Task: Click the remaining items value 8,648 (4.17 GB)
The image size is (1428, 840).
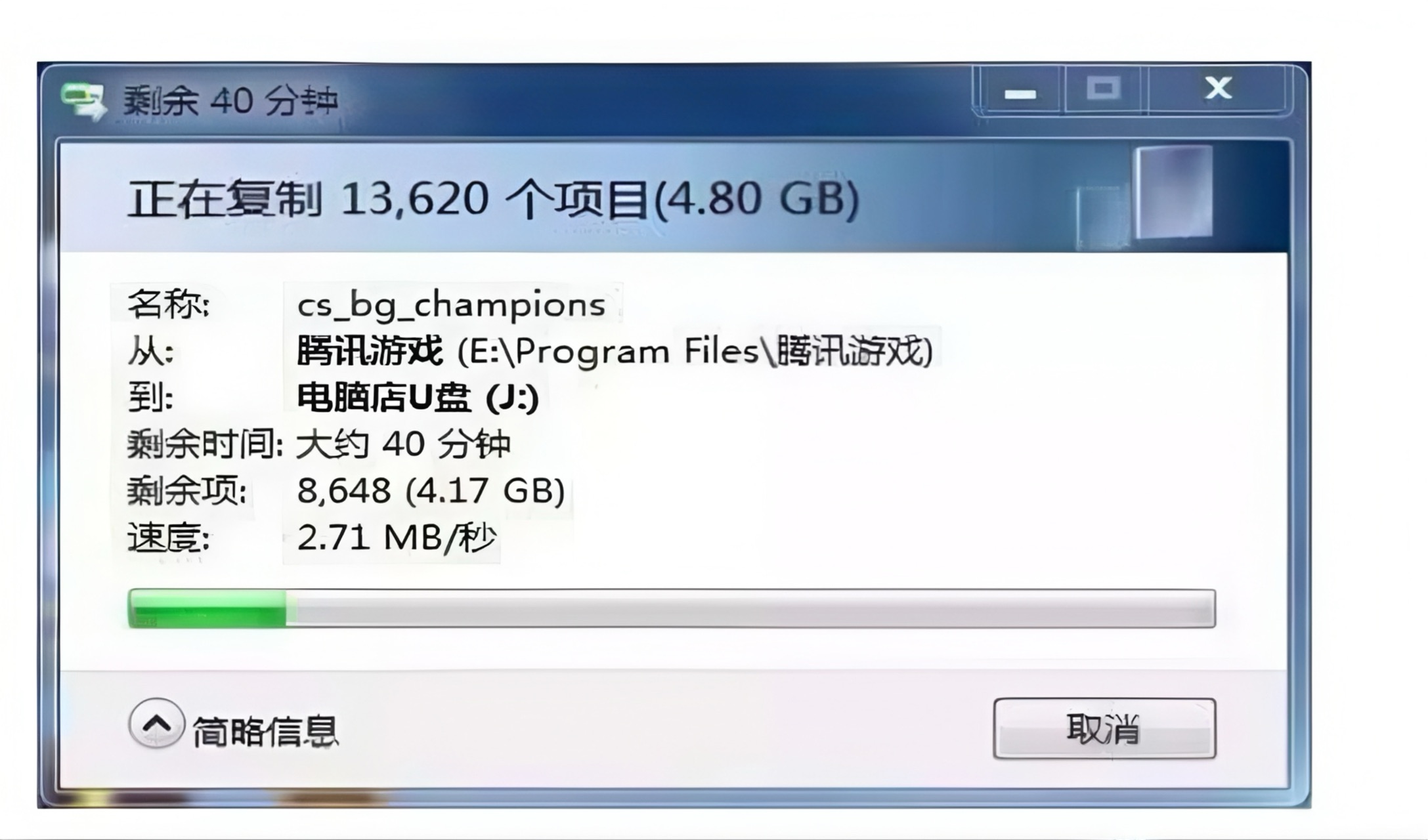Action: point(431,491)
